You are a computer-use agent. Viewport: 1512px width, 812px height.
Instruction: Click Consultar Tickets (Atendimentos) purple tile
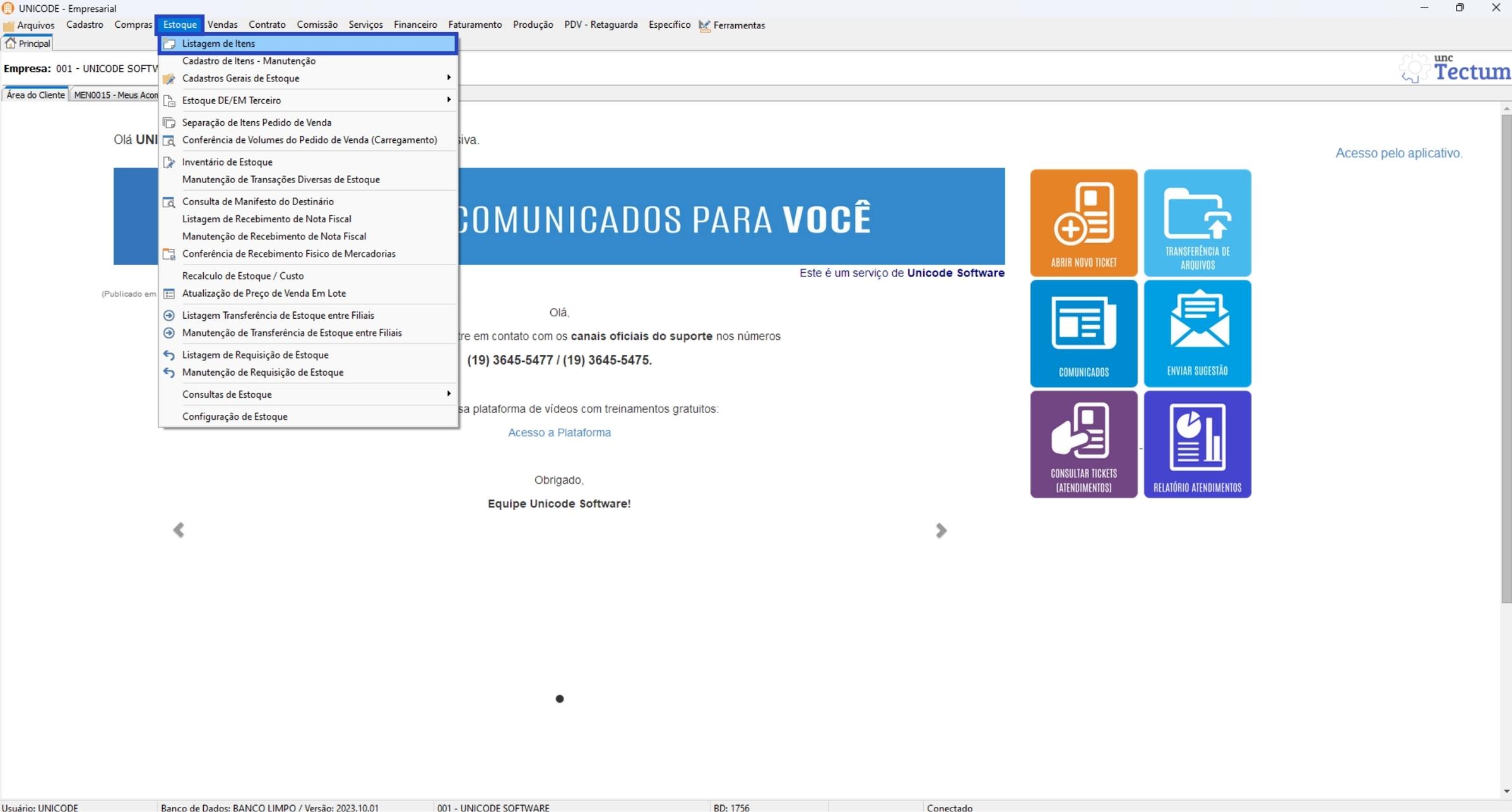(x=1083, y=444)
